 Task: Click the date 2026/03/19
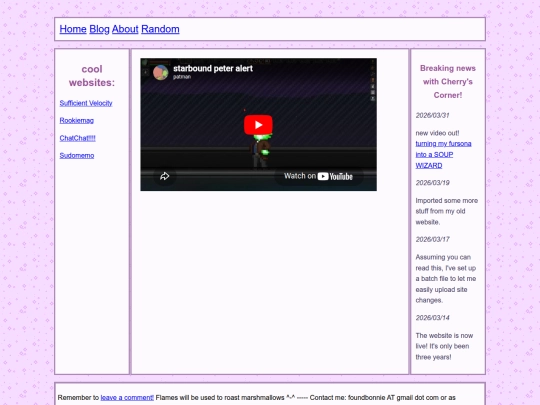(x=433, y=183)
